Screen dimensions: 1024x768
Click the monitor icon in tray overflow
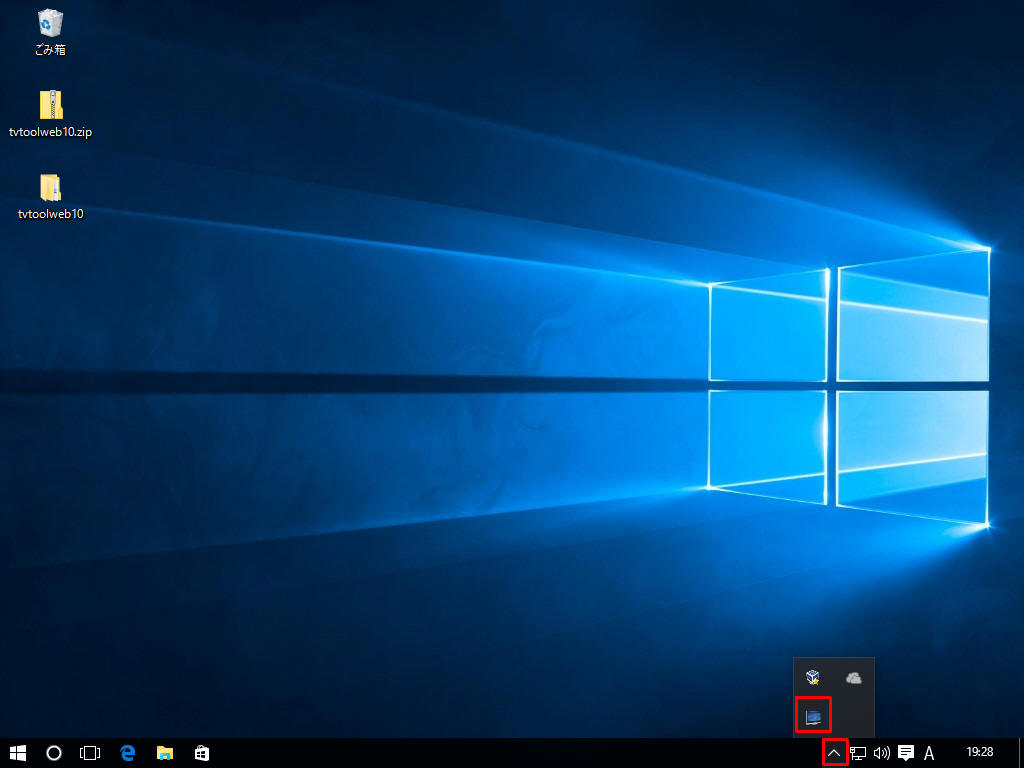[x=814, y=717]
